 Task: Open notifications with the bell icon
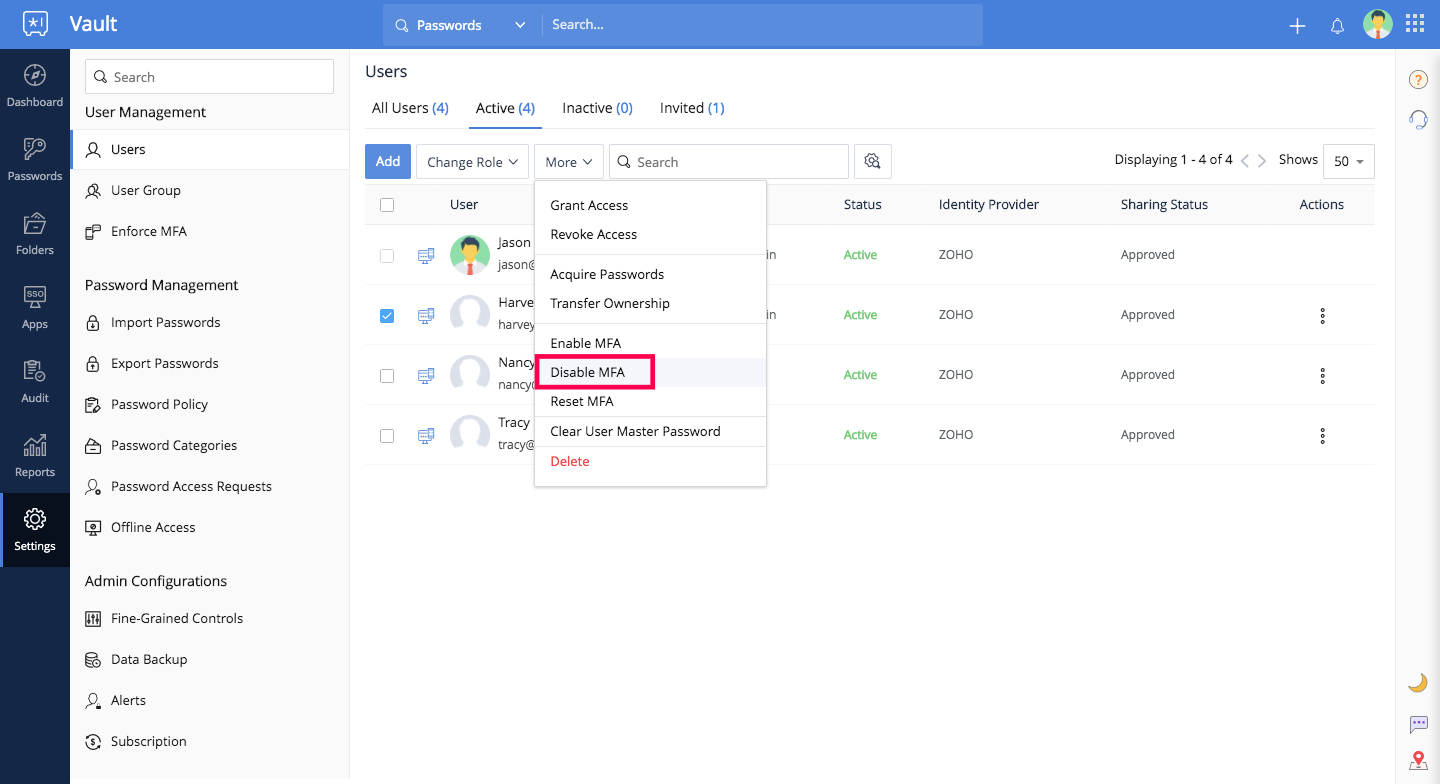1337,25
